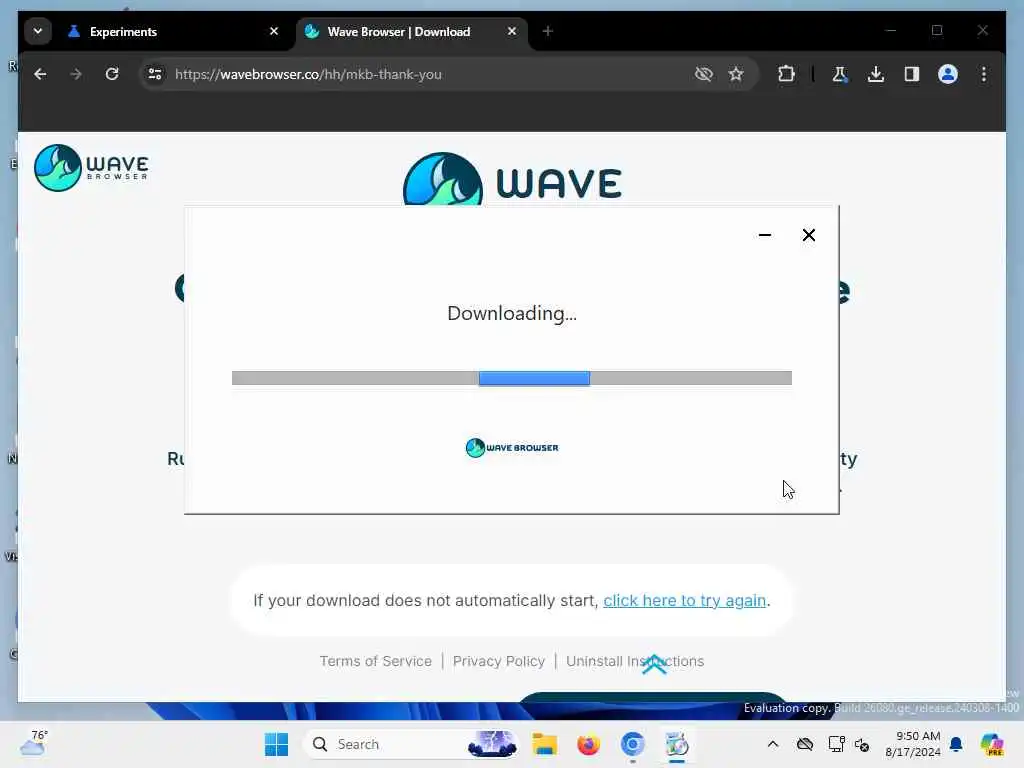
Task: Launch Copilot preview from the taskbar
Action: (992, 744)
